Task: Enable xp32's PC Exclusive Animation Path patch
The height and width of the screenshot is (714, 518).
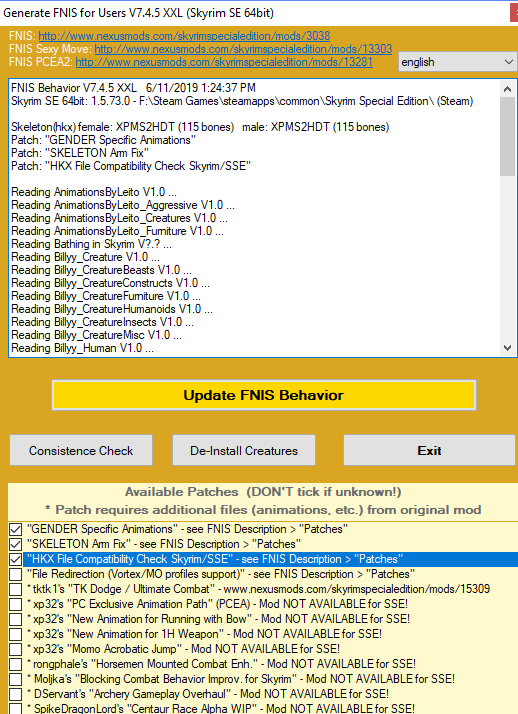Action: [15, 604]
